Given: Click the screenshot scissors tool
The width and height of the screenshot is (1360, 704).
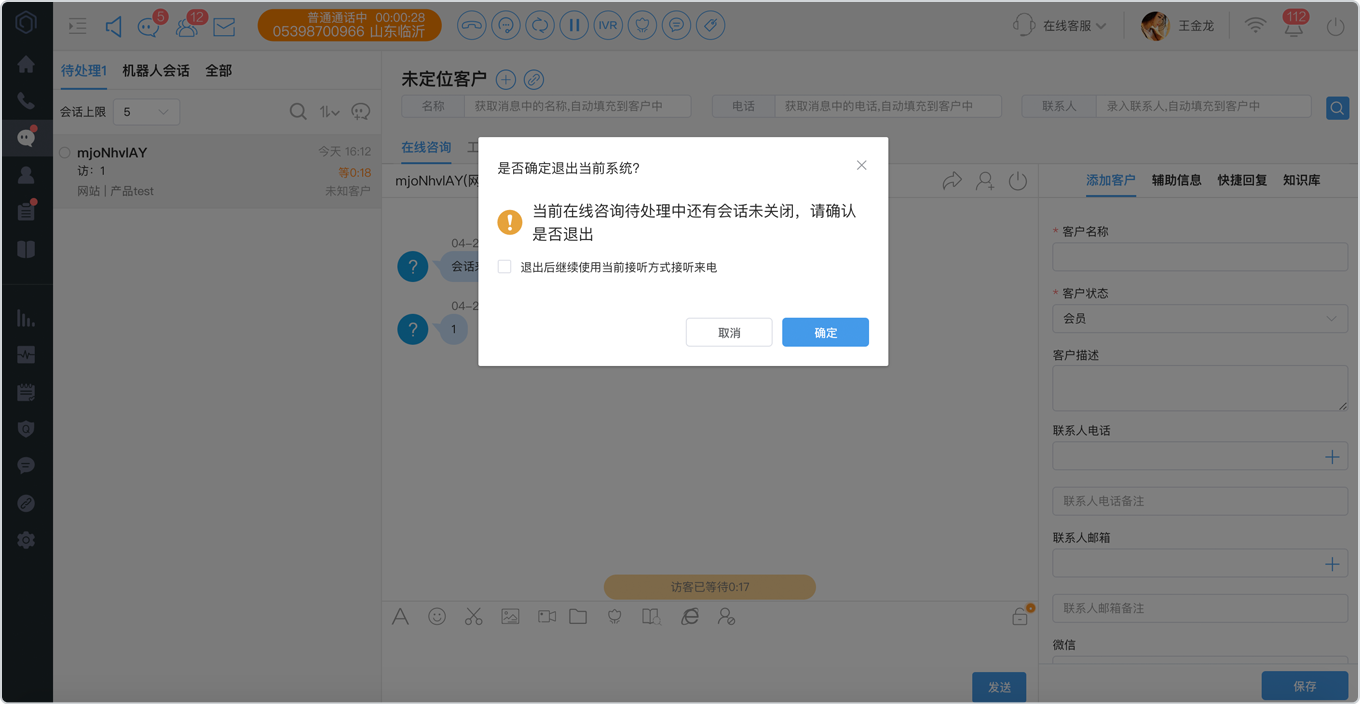Looking at the screenshot, I should point(473,617).
